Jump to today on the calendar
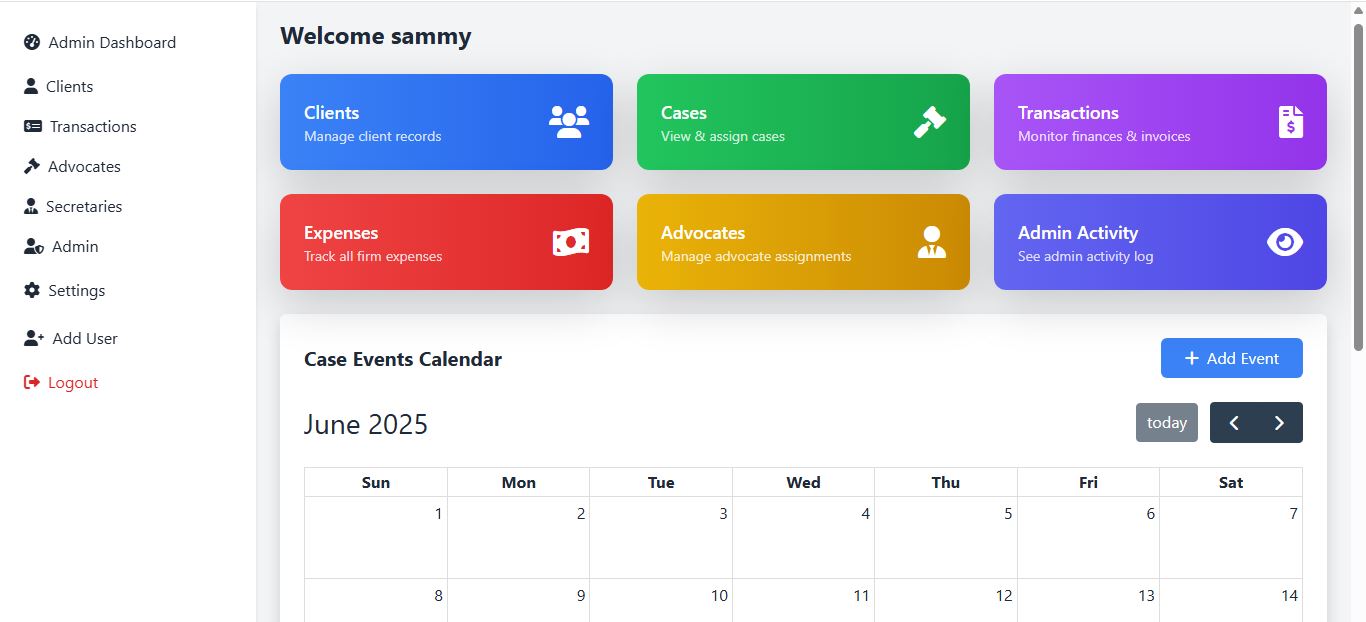 1166,422
